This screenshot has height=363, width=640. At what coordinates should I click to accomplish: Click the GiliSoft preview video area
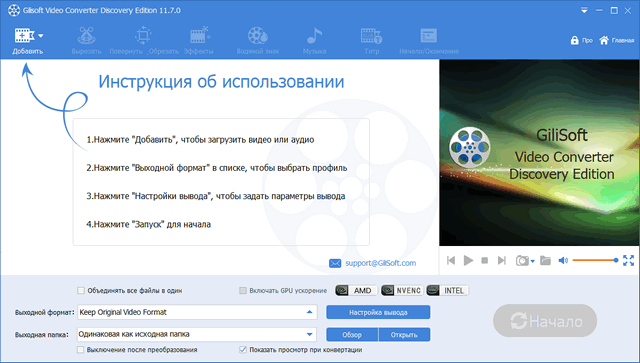coord(539,153)
